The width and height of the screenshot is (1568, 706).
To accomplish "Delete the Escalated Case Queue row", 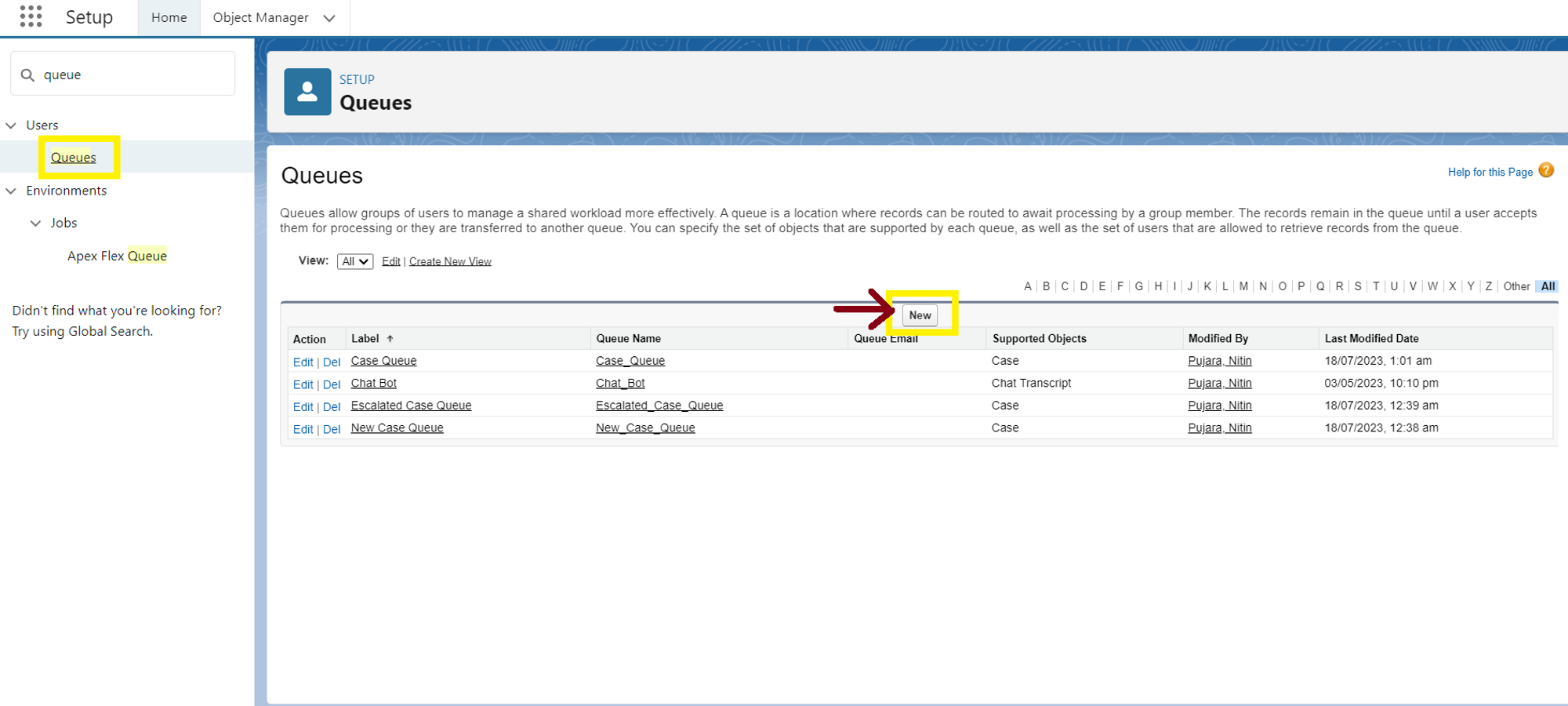I will click(332, 407).
